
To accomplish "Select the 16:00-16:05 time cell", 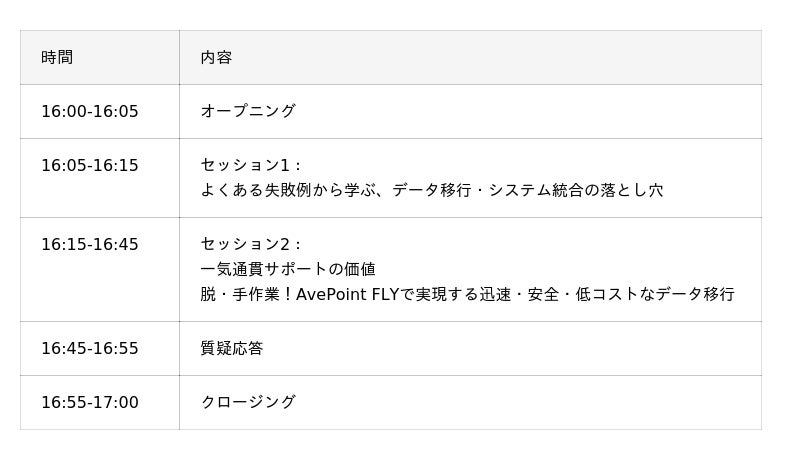I will (x=89, y=112).
